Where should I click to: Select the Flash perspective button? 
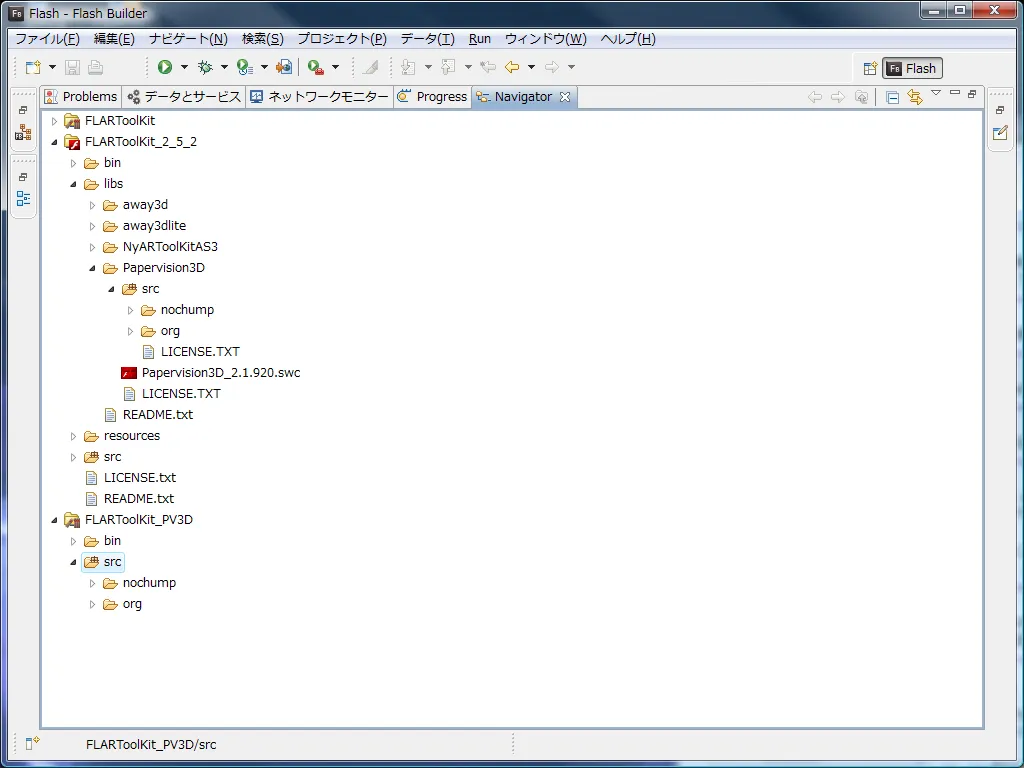(912, 69)
